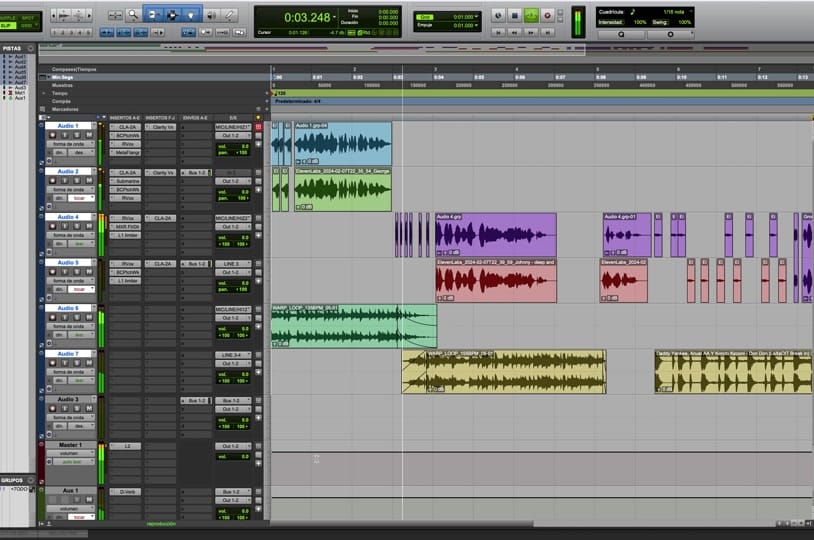Open the PISTAS track list menu
Image resolution: width=814 pixels, height=540 pixels.
(30, 48)
